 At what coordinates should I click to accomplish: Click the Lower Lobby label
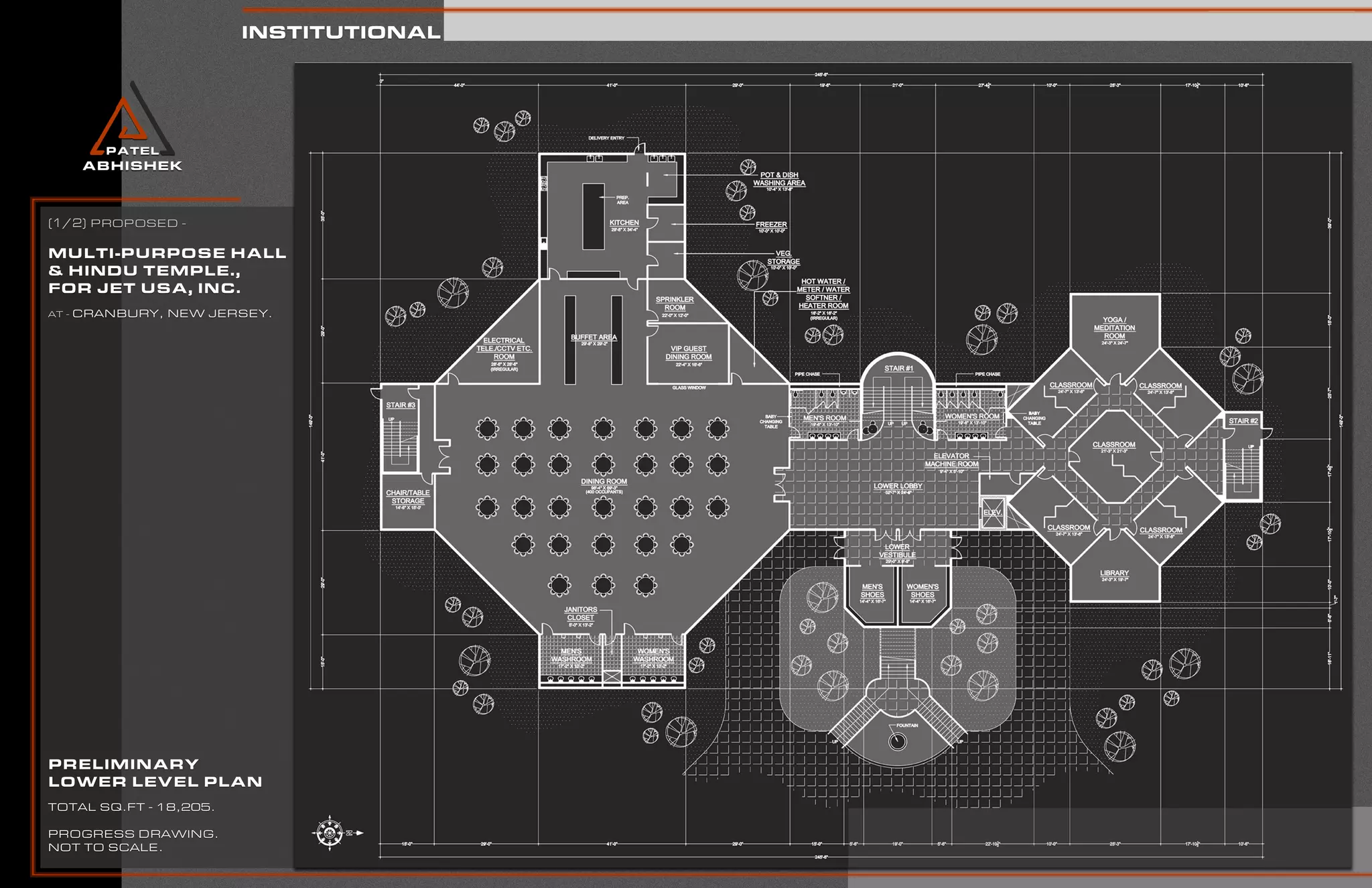[x=898, y=486]
